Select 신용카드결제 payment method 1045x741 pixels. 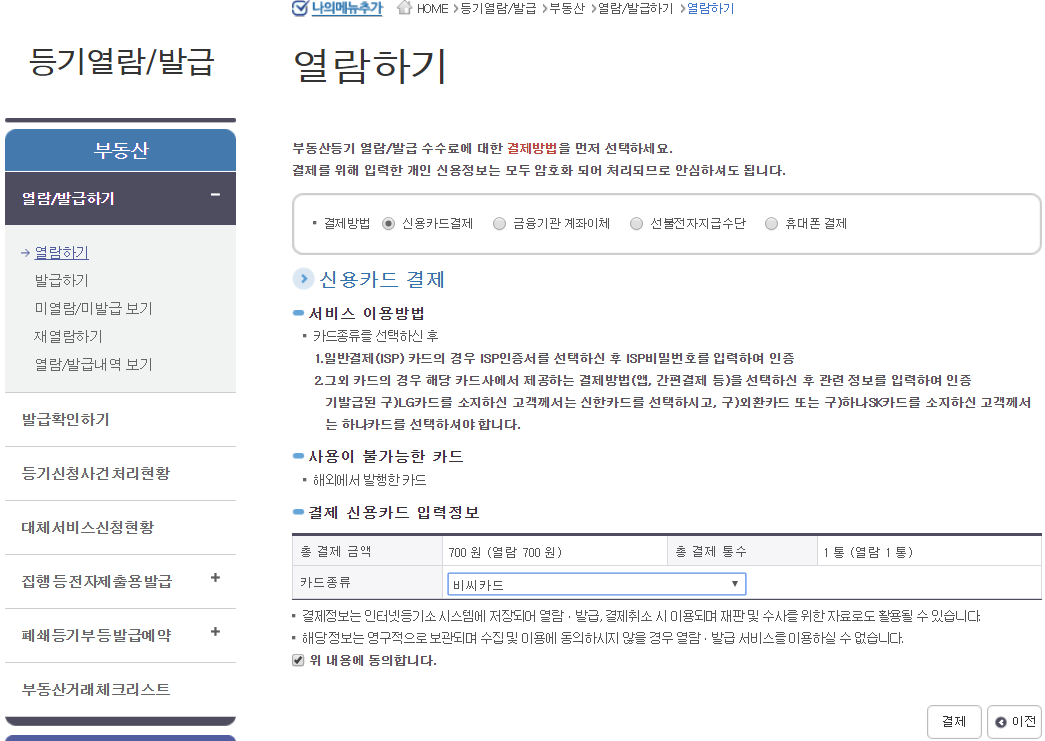[x=388, y=224]
